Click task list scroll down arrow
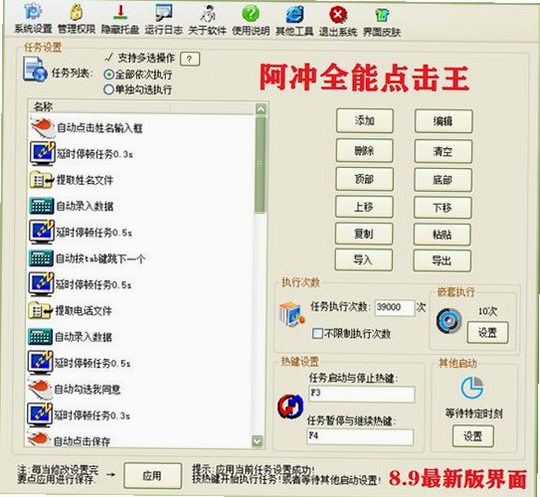Screen dimensions: 540x497 (257, 441)
